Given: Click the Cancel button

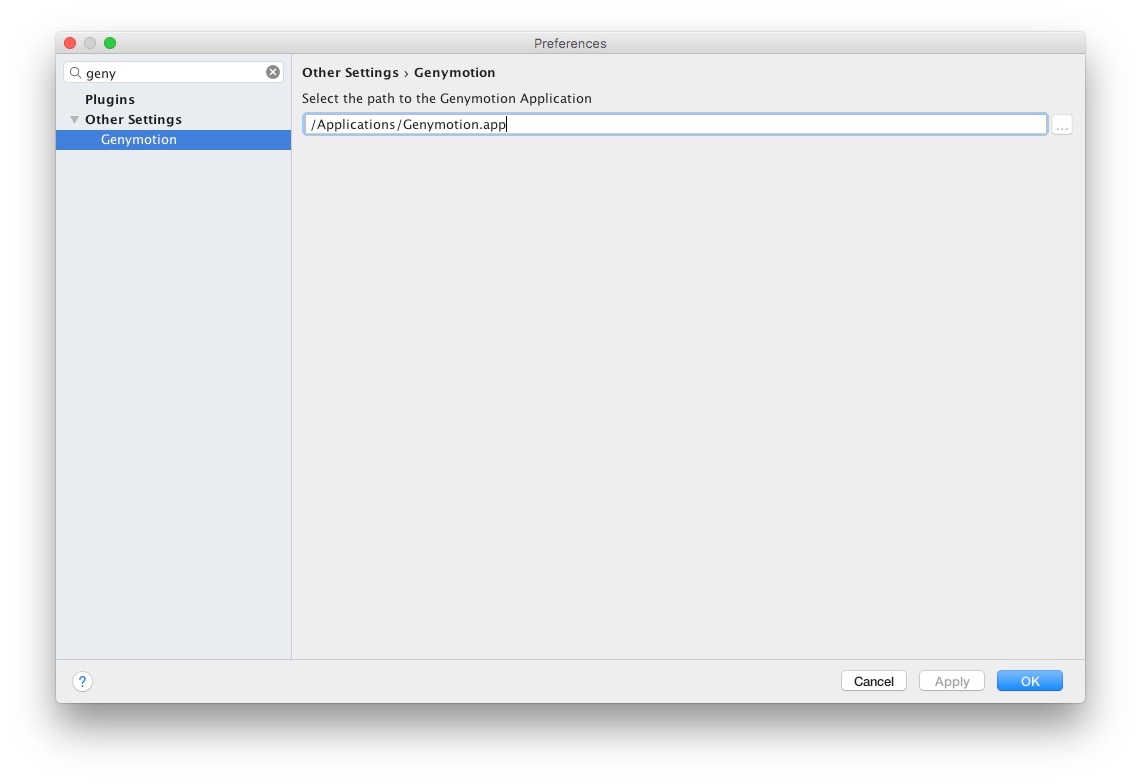Looking at the screenshot, I should point(873,681).
